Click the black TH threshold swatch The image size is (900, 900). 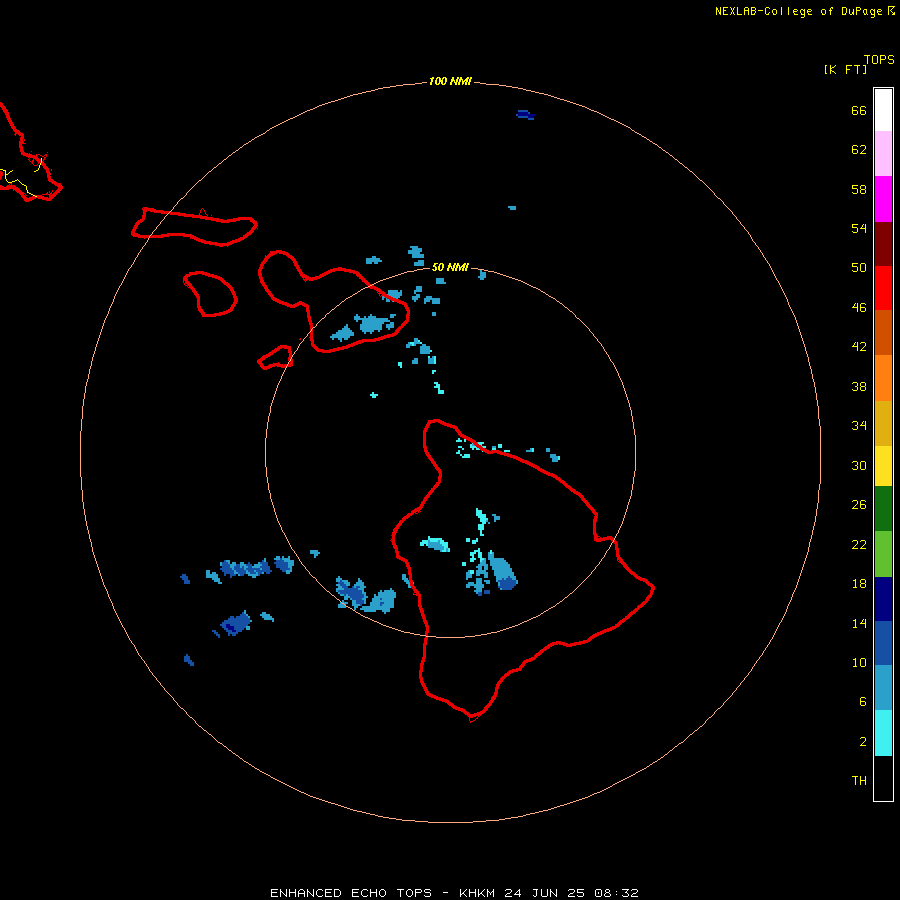(x=883, y=778)
